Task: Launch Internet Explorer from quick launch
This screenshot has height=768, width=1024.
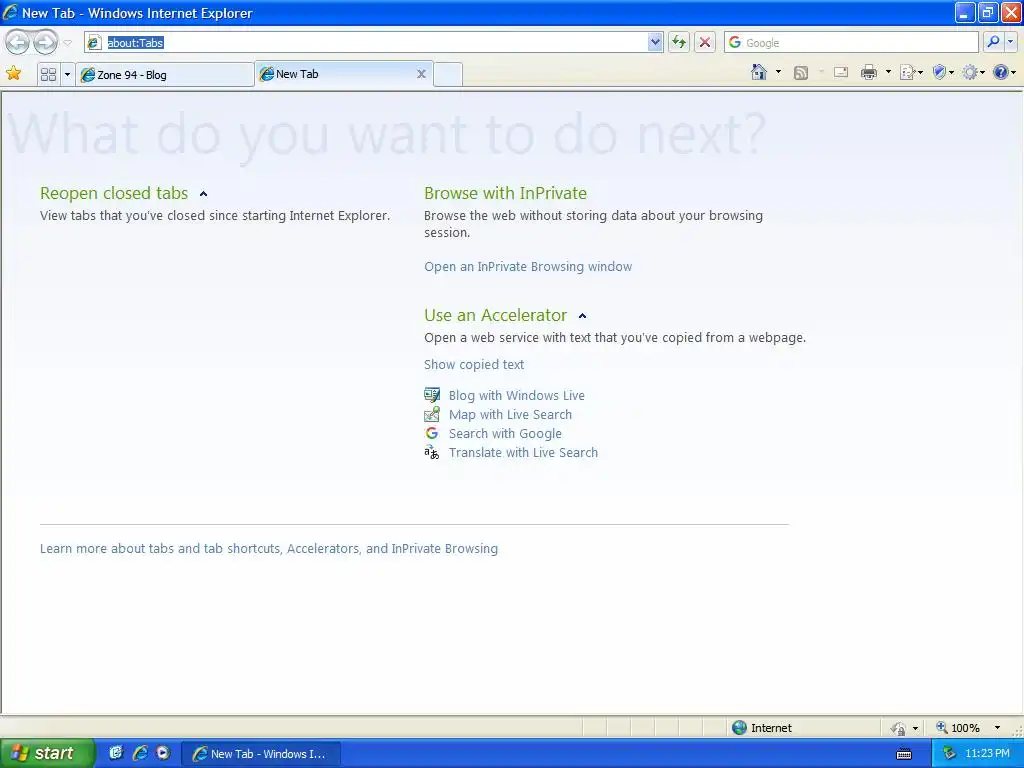Action: [140, 753]
